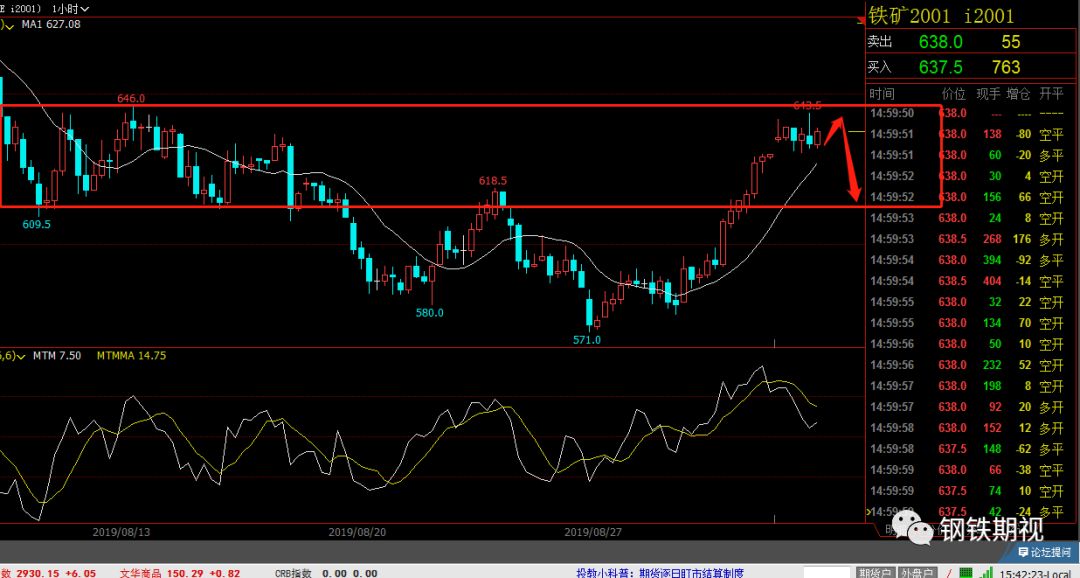This screenshot has height=578, width=1080.
Task: Select the tick row with volume 232
Action: point(967,365)
